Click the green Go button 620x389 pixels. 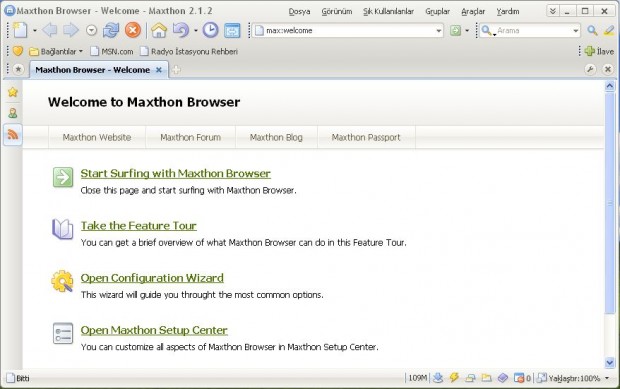pos(456,30)
